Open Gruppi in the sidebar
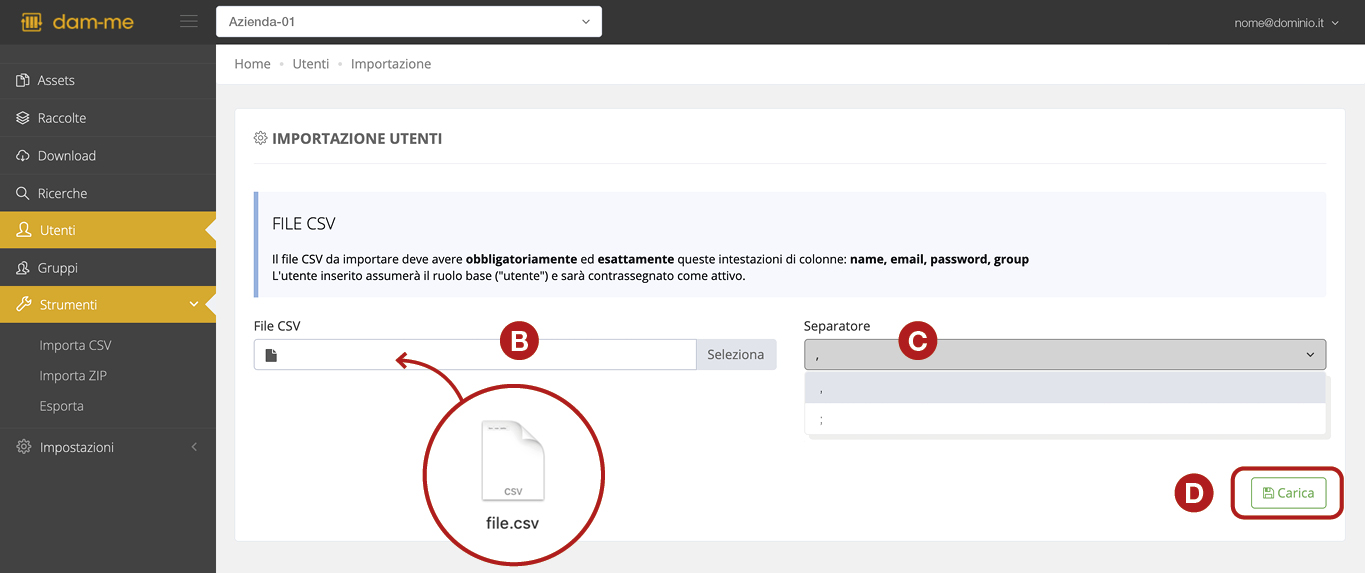Image resolution: width=1365 pixels, height=573 pixels. [108, 268]
